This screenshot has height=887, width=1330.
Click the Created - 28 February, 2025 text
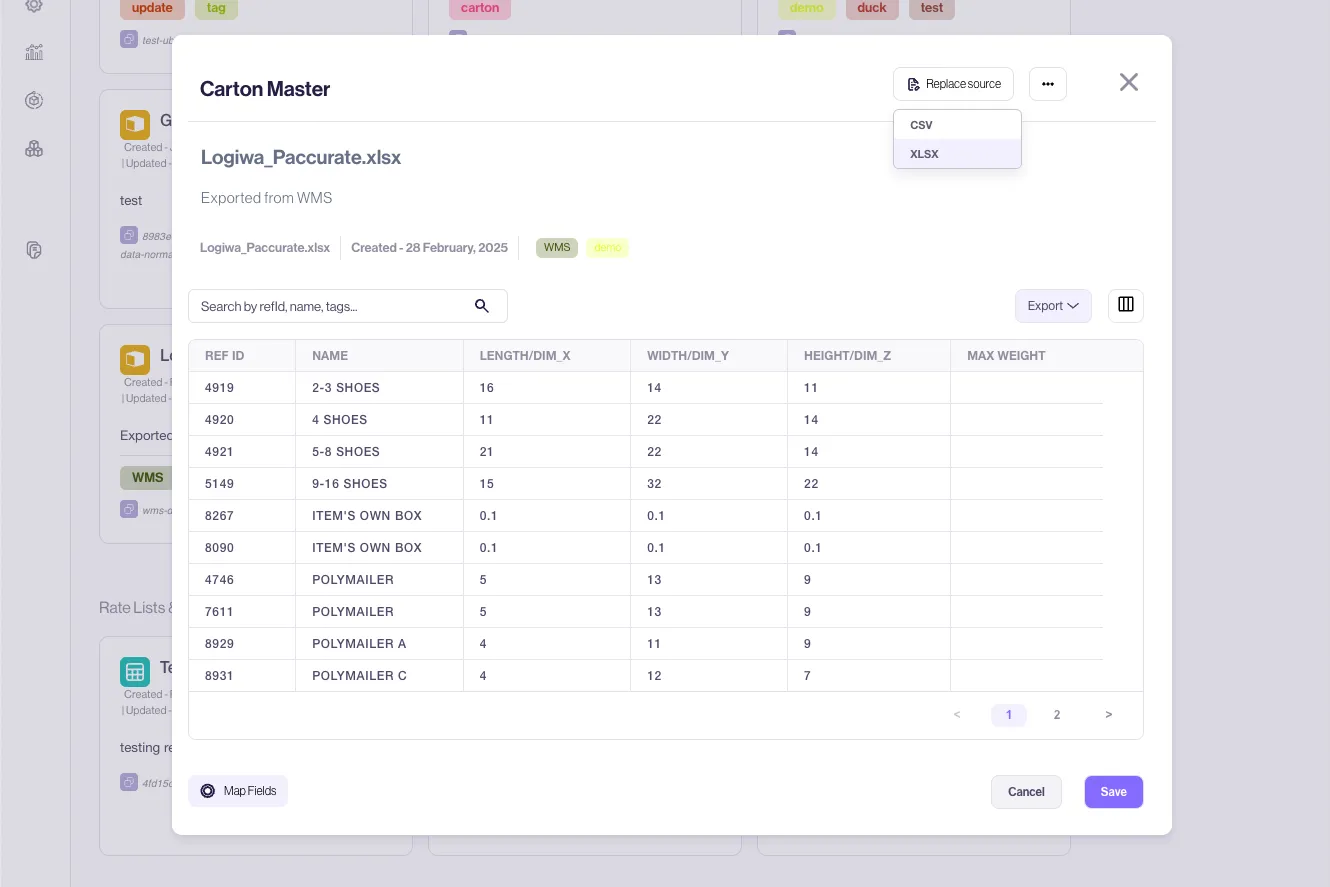tap(429, 248)
